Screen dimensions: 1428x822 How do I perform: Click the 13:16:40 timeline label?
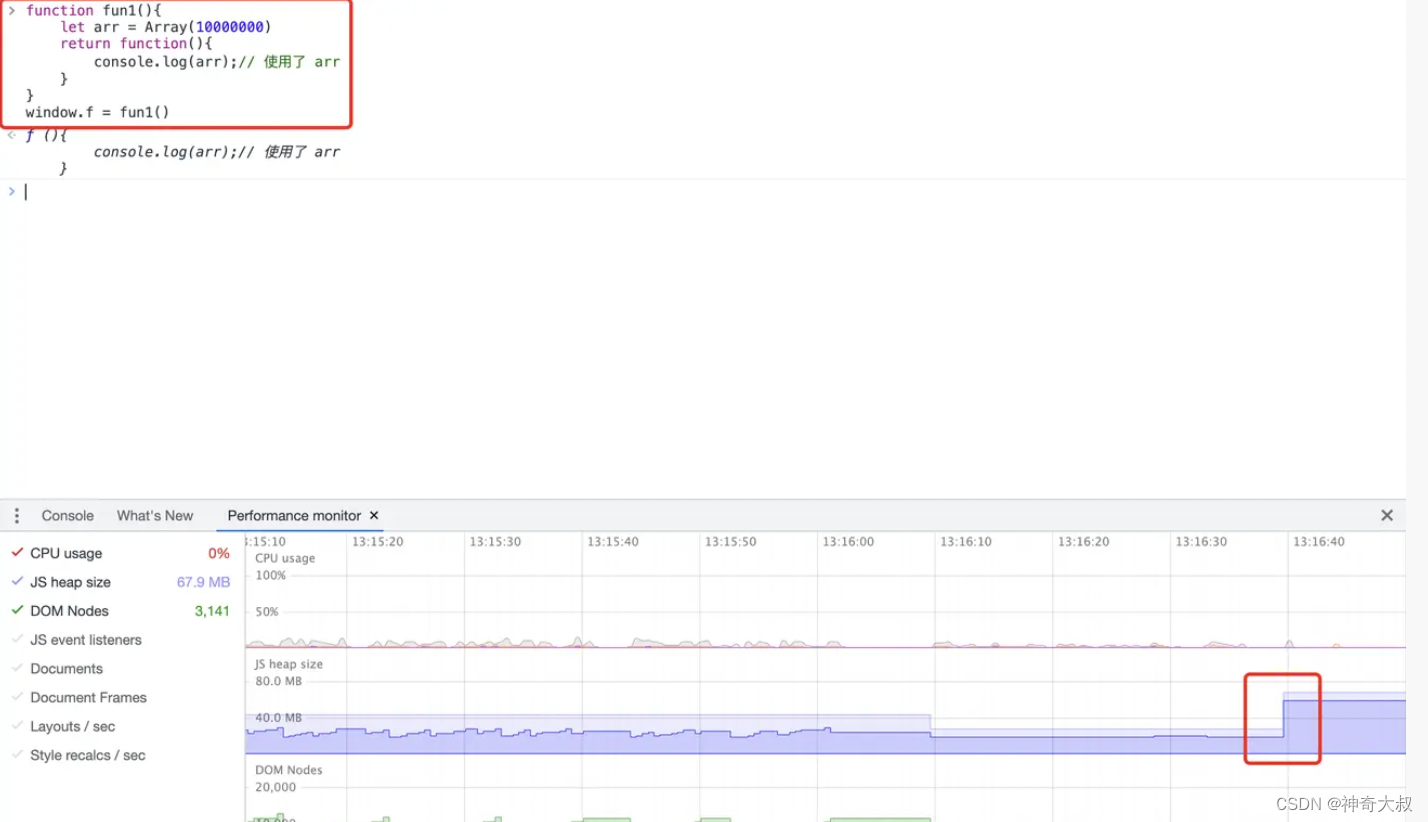point(1319,542)
